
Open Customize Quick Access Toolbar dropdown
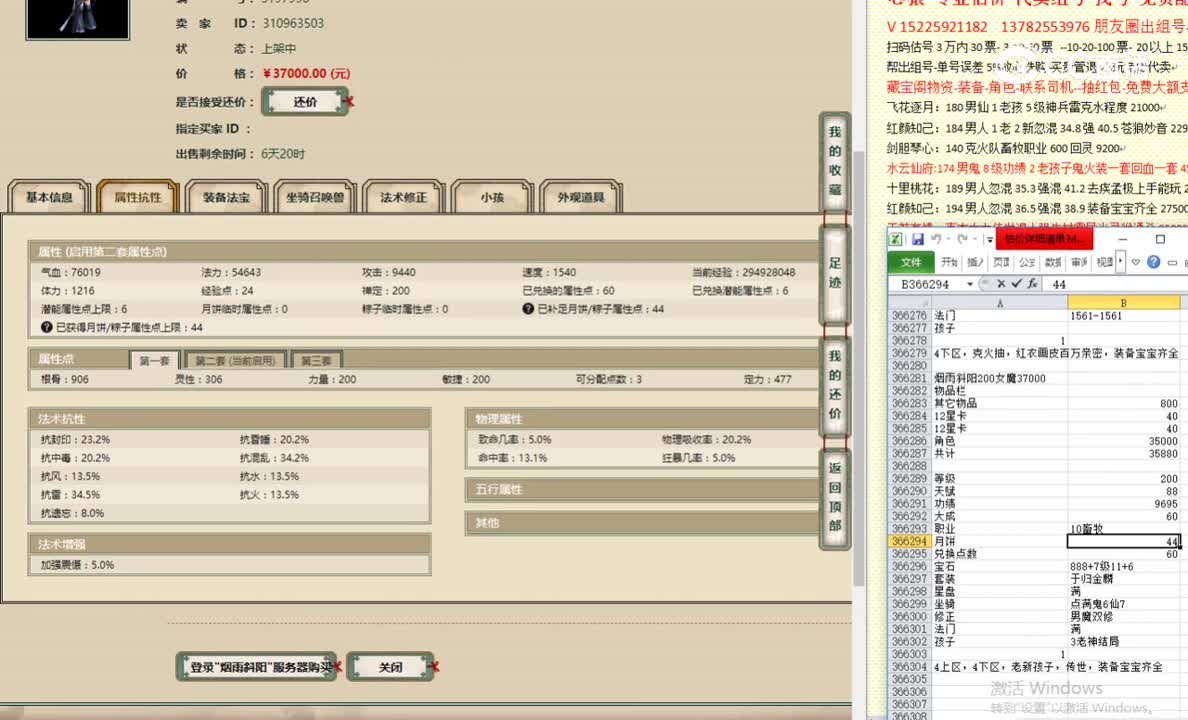[988, 240]
